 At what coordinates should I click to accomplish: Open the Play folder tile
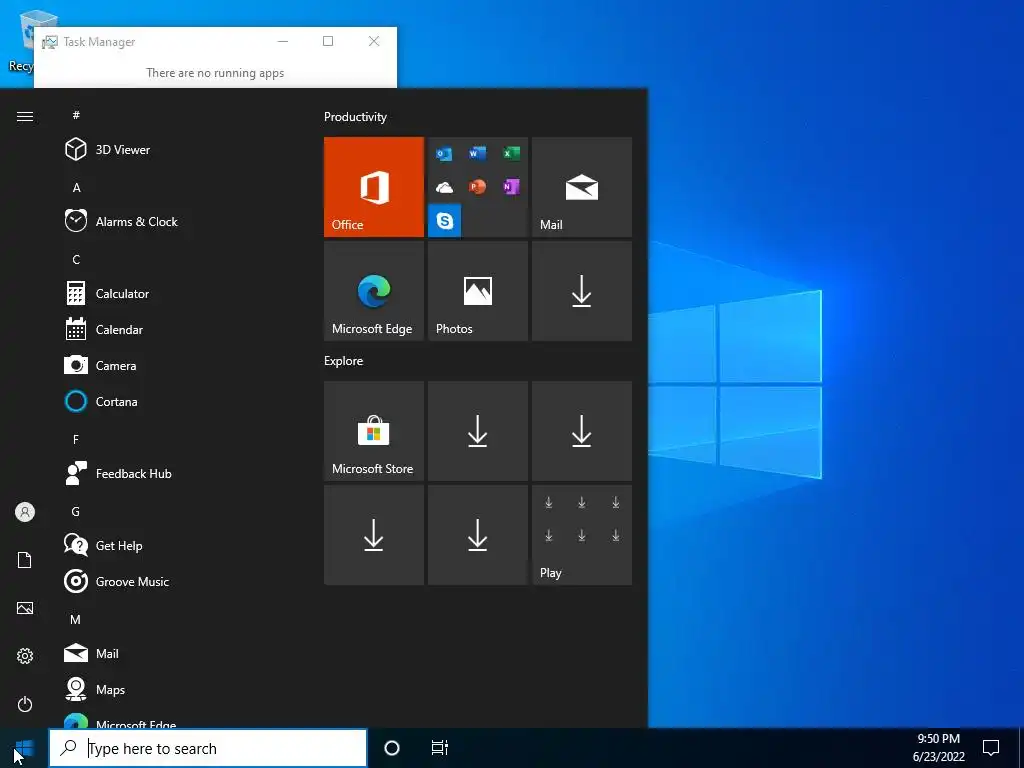582,535
